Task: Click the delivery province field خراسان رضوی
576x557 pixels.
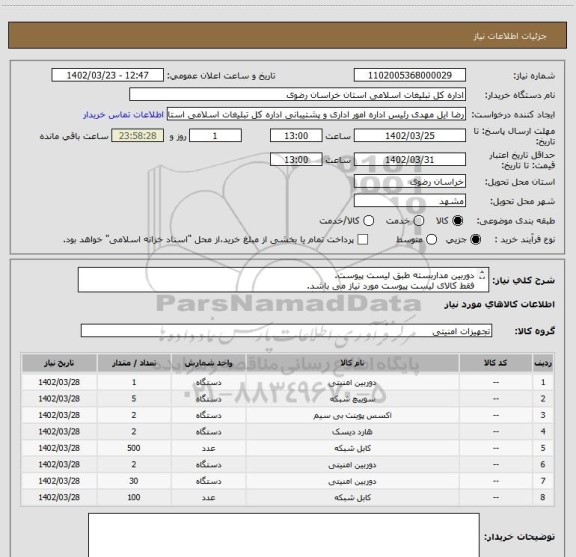Action: coord(410,182)
